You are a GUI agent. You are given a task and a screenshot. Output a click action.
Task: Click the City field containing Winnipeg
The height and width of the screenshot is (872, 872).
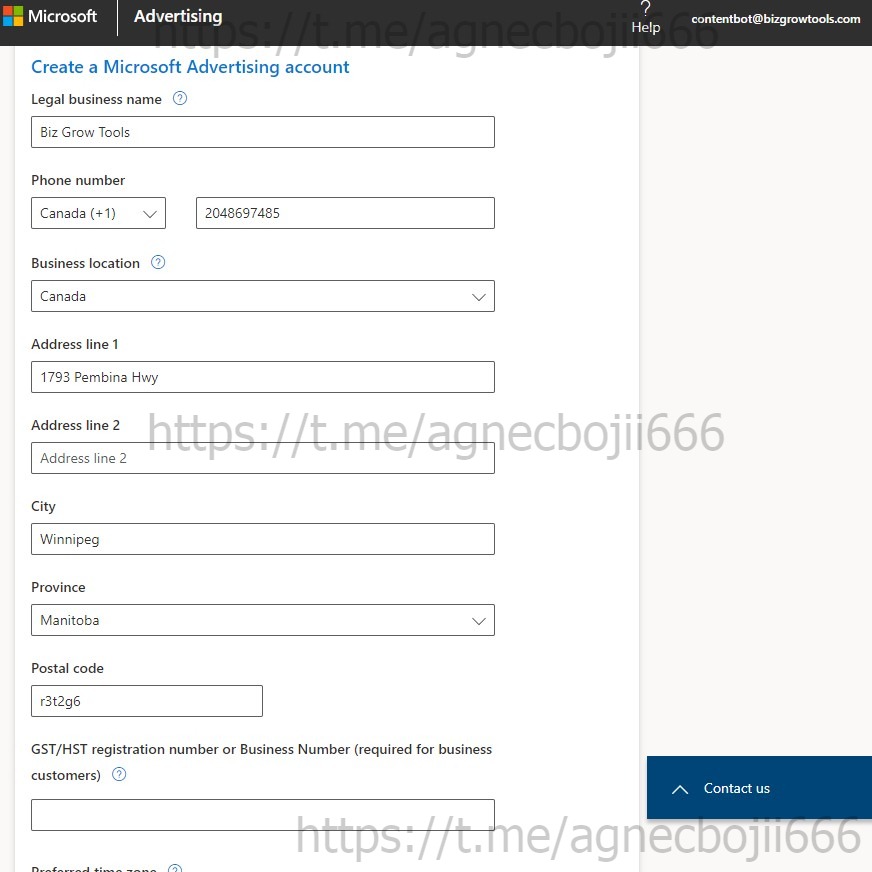click(262, 539)
